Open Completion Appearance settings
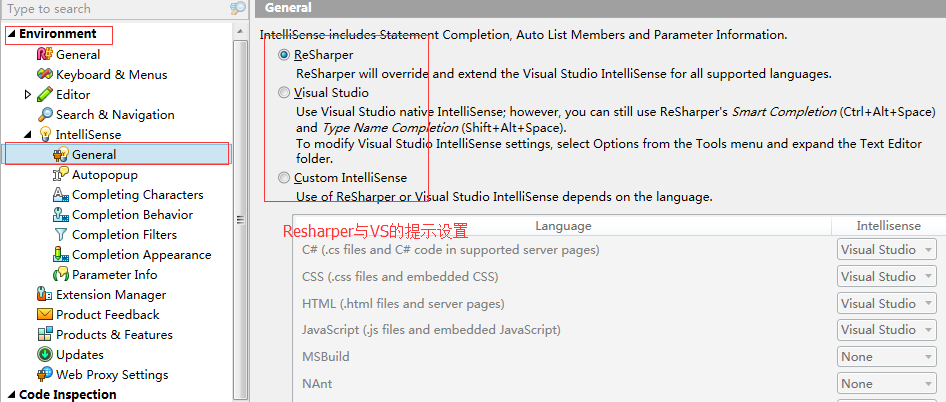The width and height of the screenshot is (946, 402). coord(142,254)
